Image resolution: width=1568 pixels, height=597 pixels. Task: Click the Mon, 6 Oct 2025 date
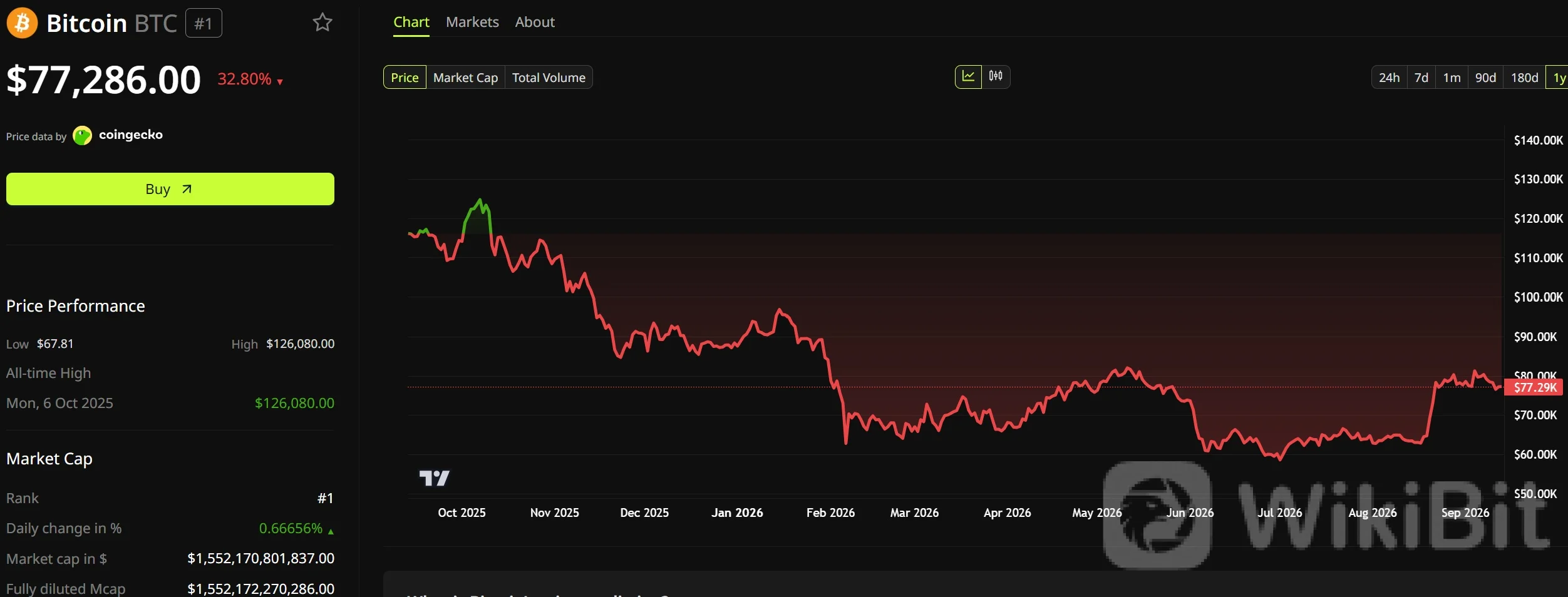[59, 403]
